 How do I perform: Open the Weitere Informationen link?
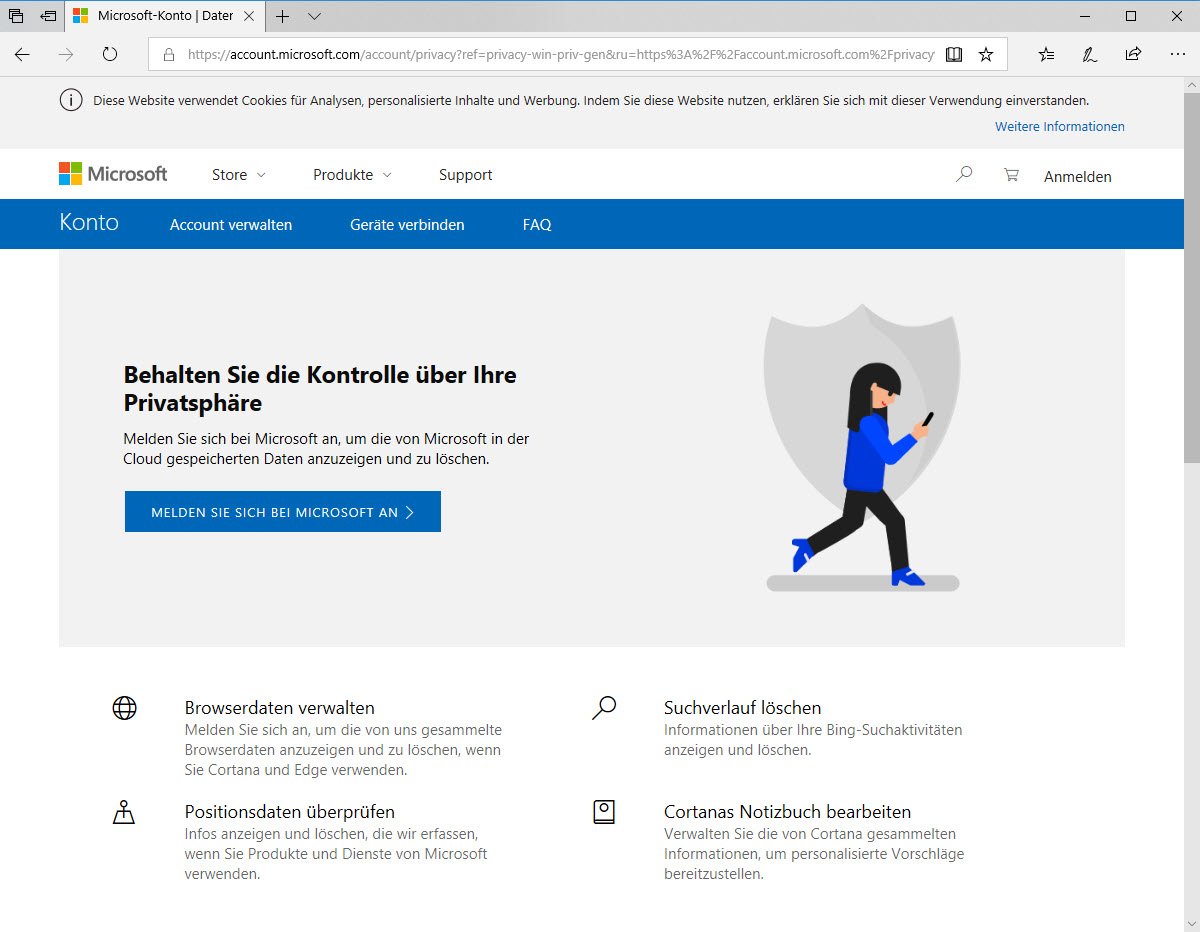pos(1059,127)
